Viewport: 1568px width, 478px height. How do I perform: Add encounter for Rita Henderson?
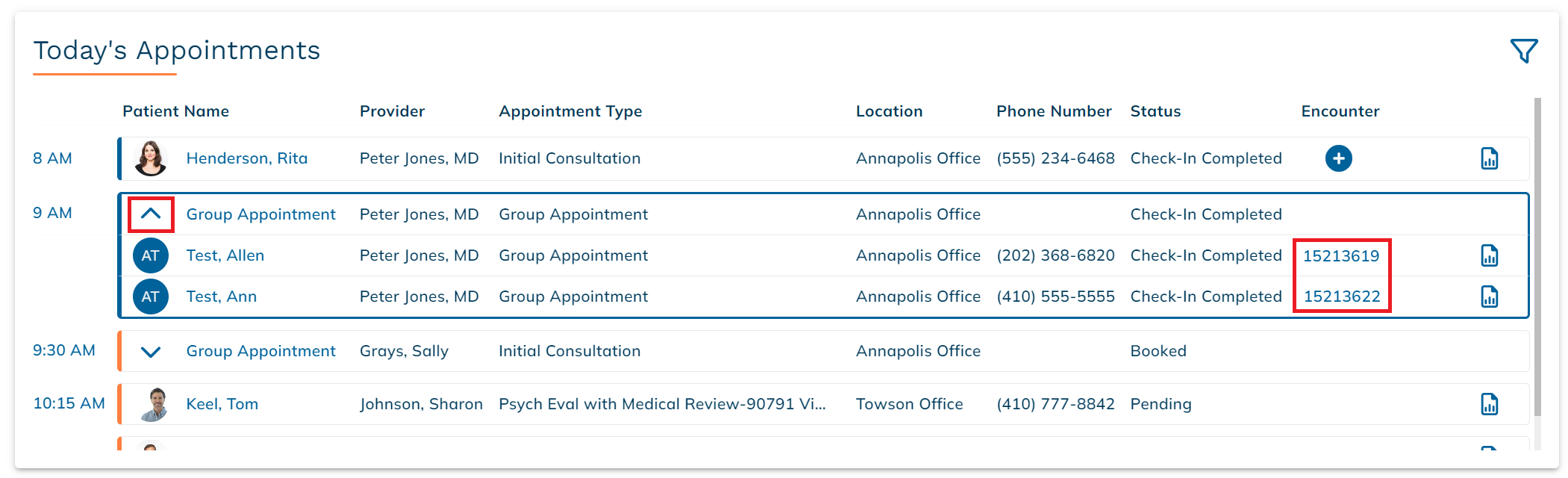1338,158
